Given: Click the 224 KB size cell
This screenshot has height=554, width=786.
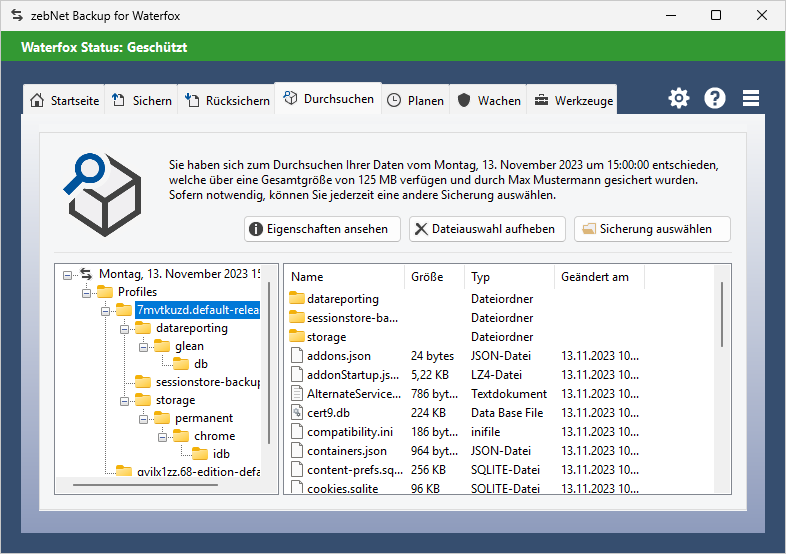Looking at the screenshot, I should (x=428, y=413).
